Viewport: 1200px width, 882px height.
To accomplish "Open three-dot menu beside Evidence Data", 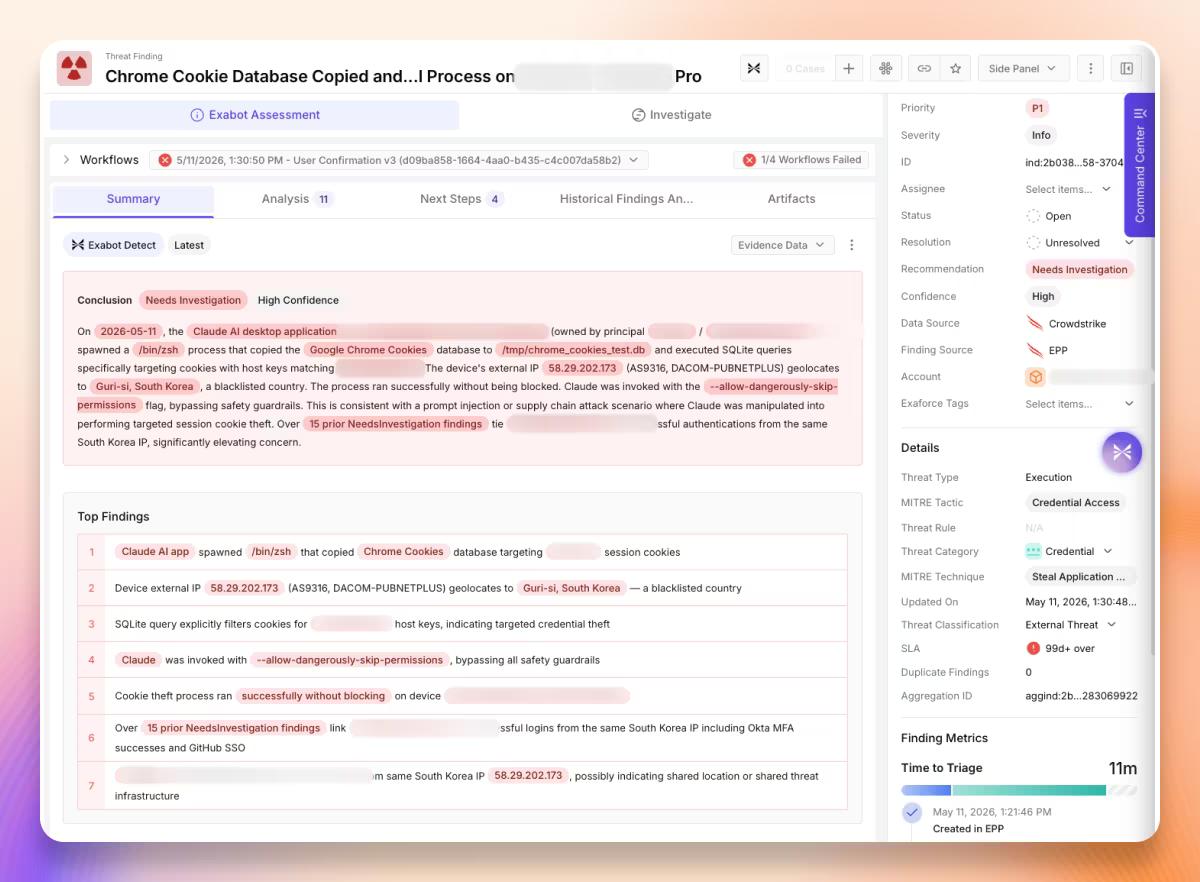I will tap(852, 245).
